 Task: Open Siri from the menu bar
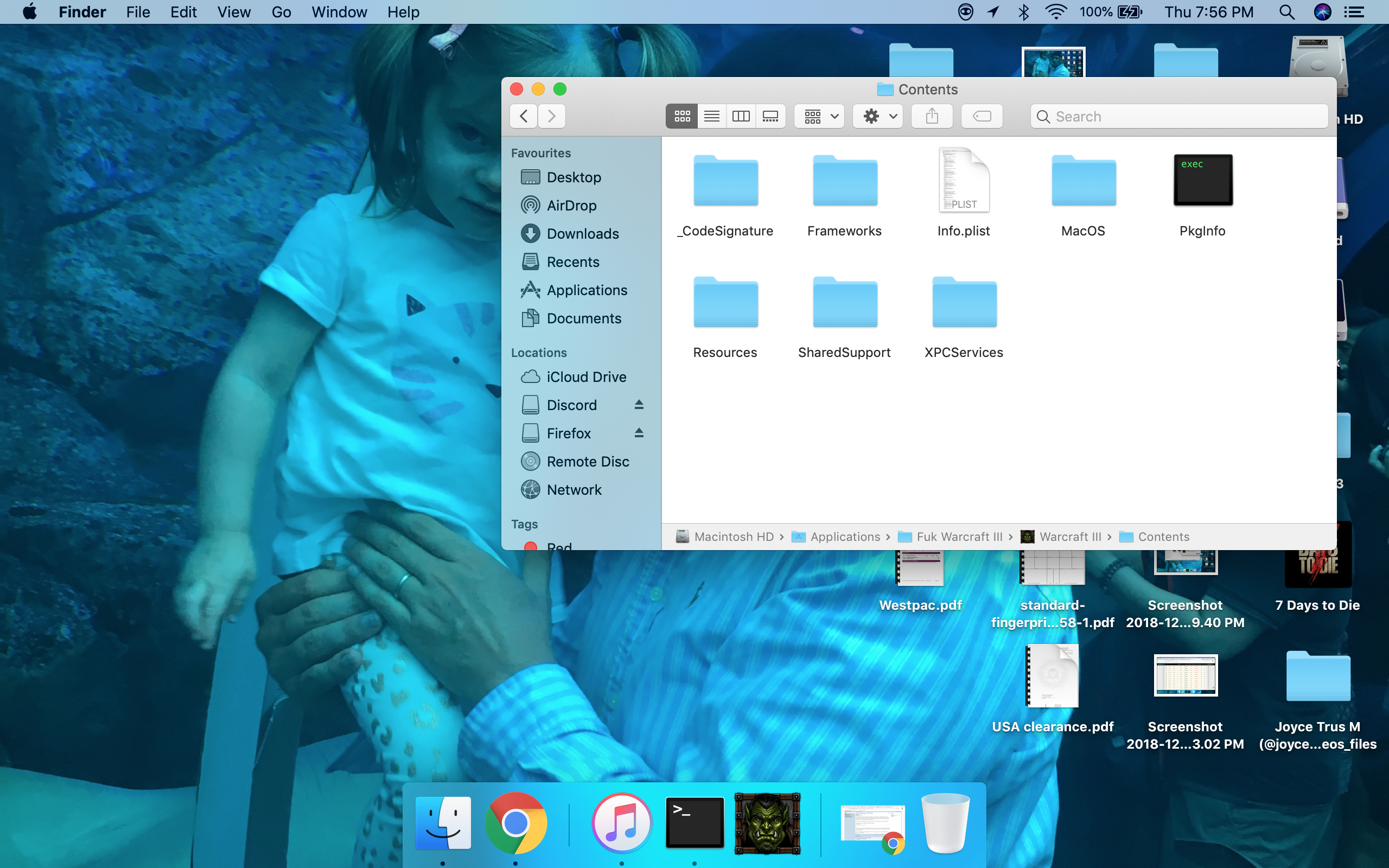(1322, 12)
